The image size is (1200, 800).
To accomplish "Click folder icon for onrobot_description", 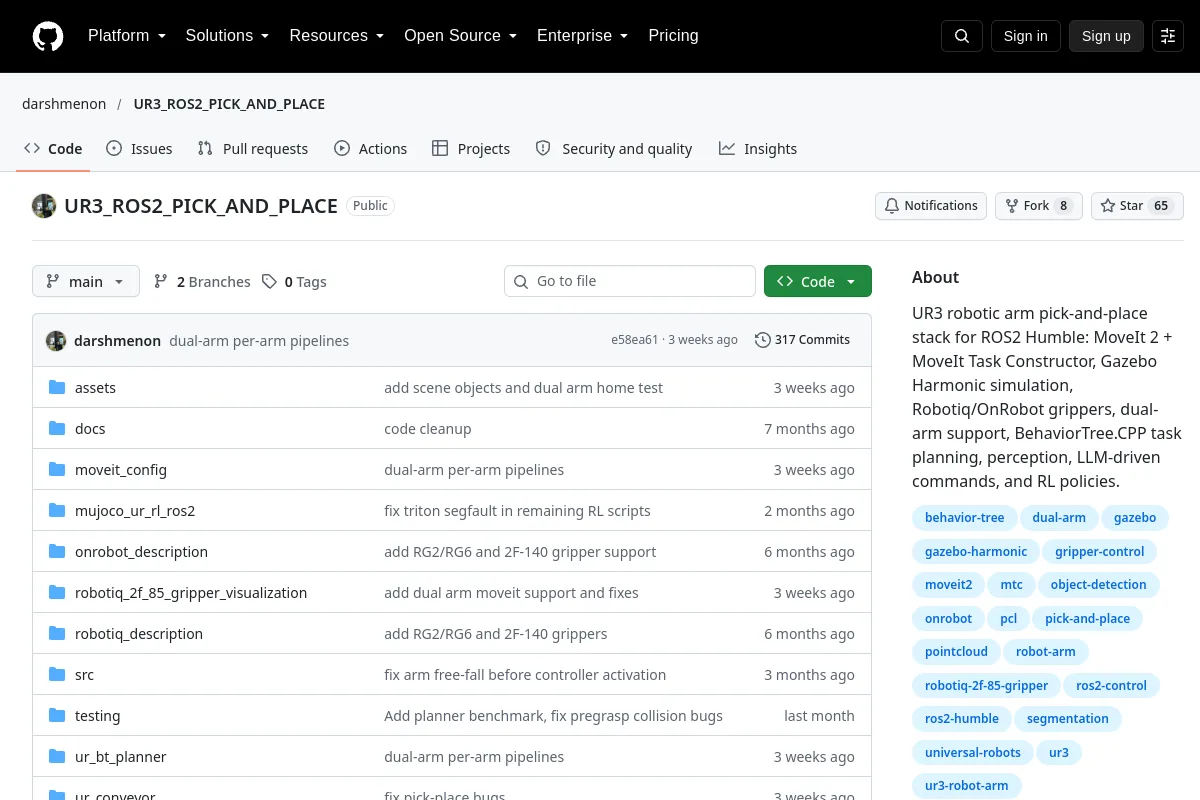I will point(57,552).
